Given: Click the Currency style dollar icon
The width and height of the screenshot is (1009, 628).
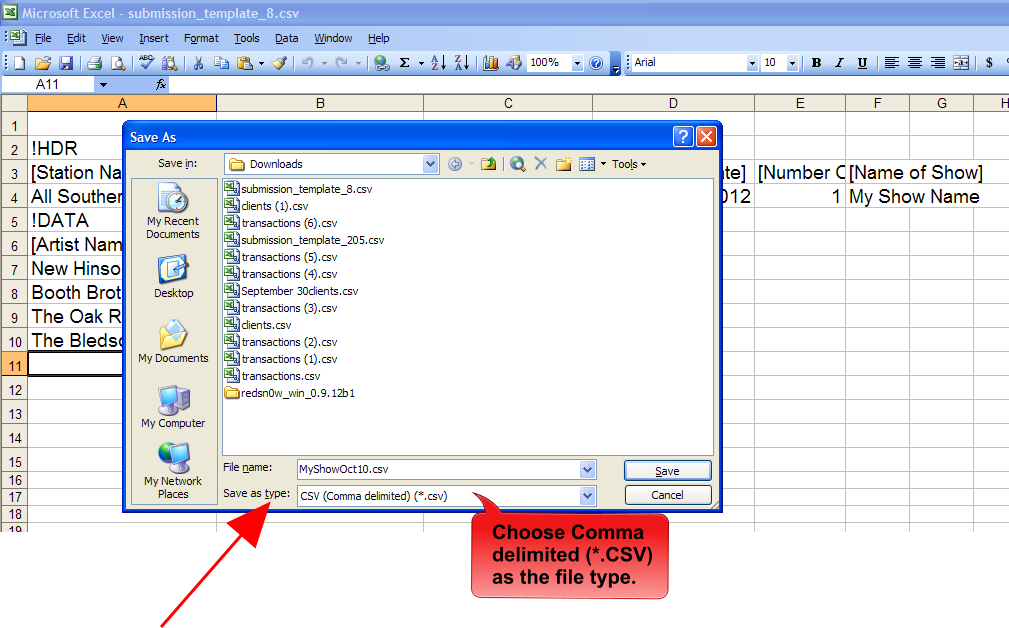Looking at the screenshot, I should coord(989,63).
